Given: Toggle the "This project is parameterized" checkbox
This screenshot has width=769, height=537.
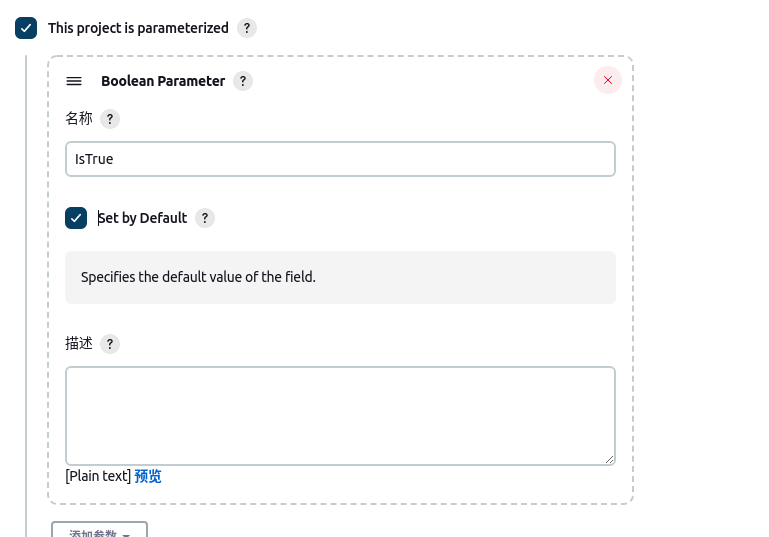Looking at the screenshot, I should point(26,28).
